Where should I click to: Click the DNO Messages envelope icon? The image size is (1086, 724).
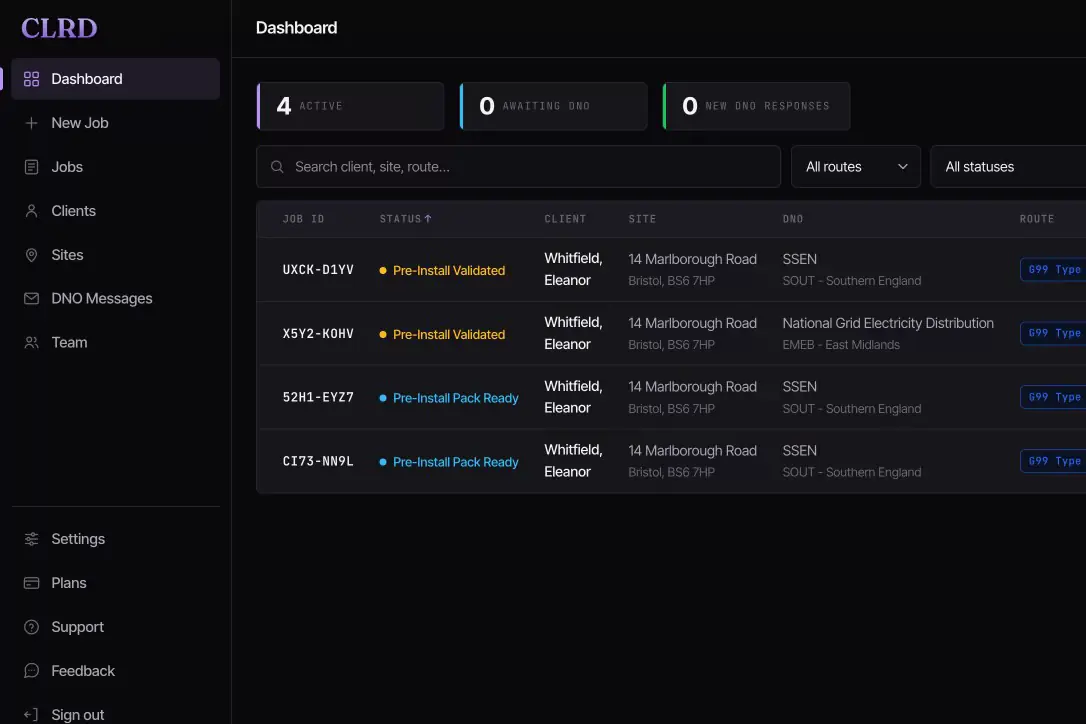point(31,299)
